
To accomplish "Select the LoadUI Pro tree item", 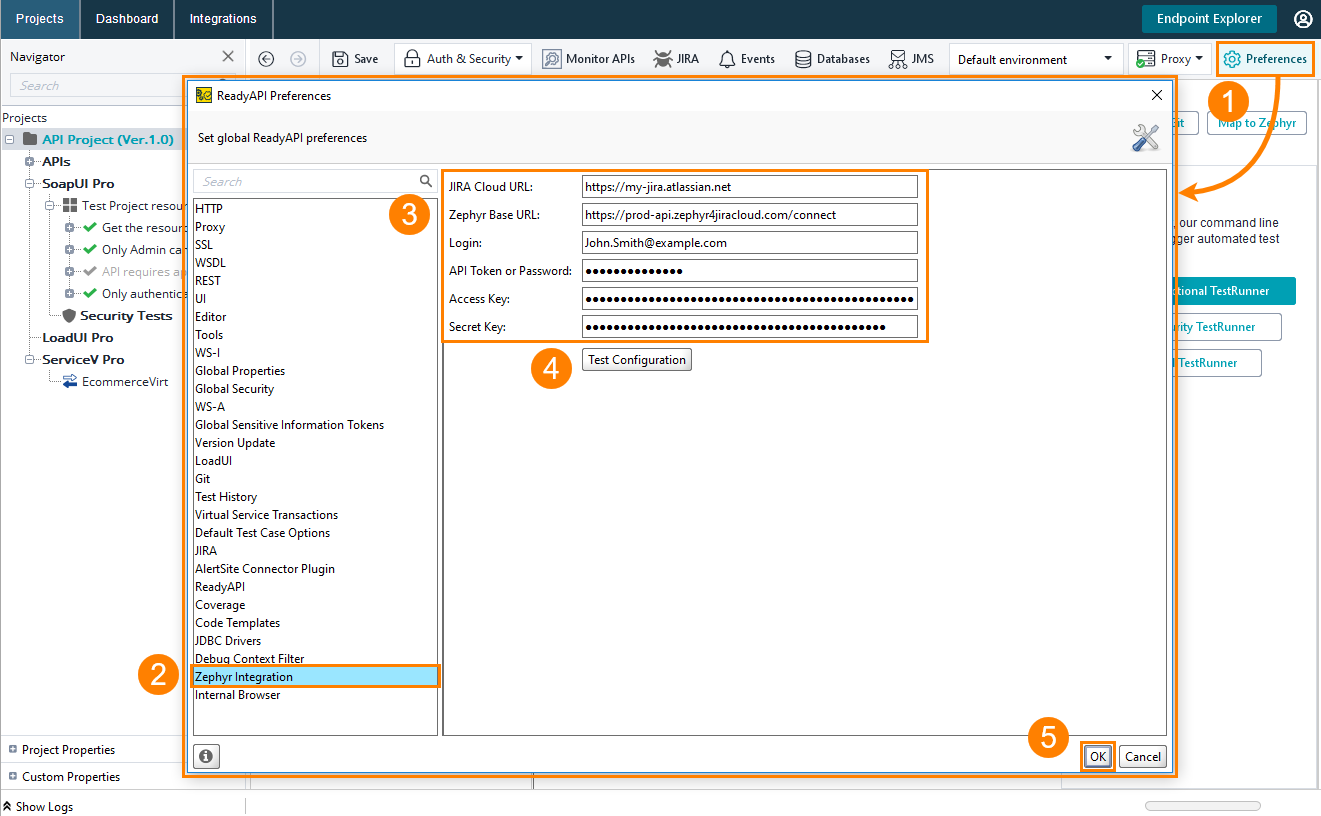I will coord(77,337).
